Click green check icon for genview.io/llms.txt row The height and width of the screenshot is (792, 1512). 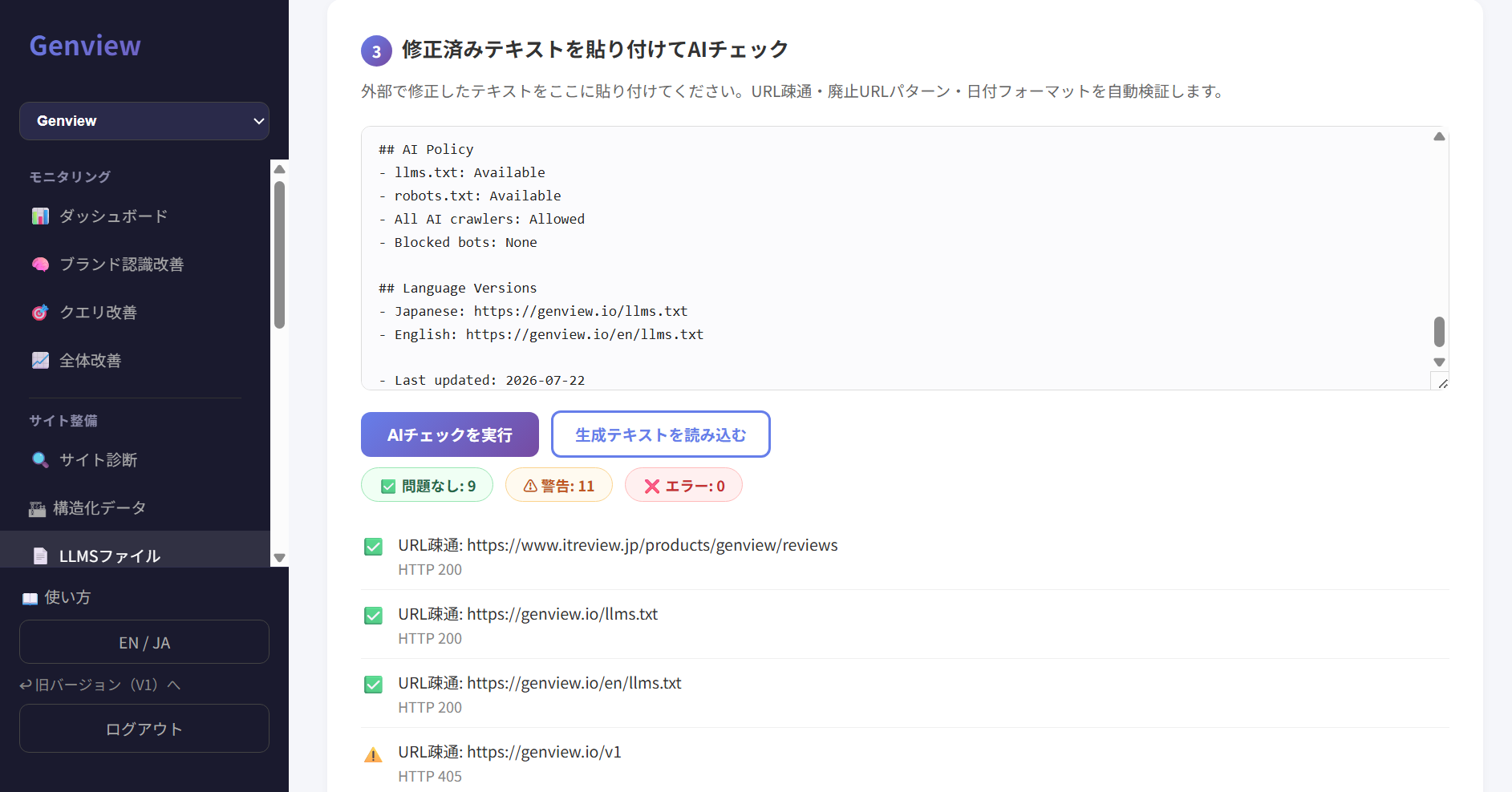(374, 616)
